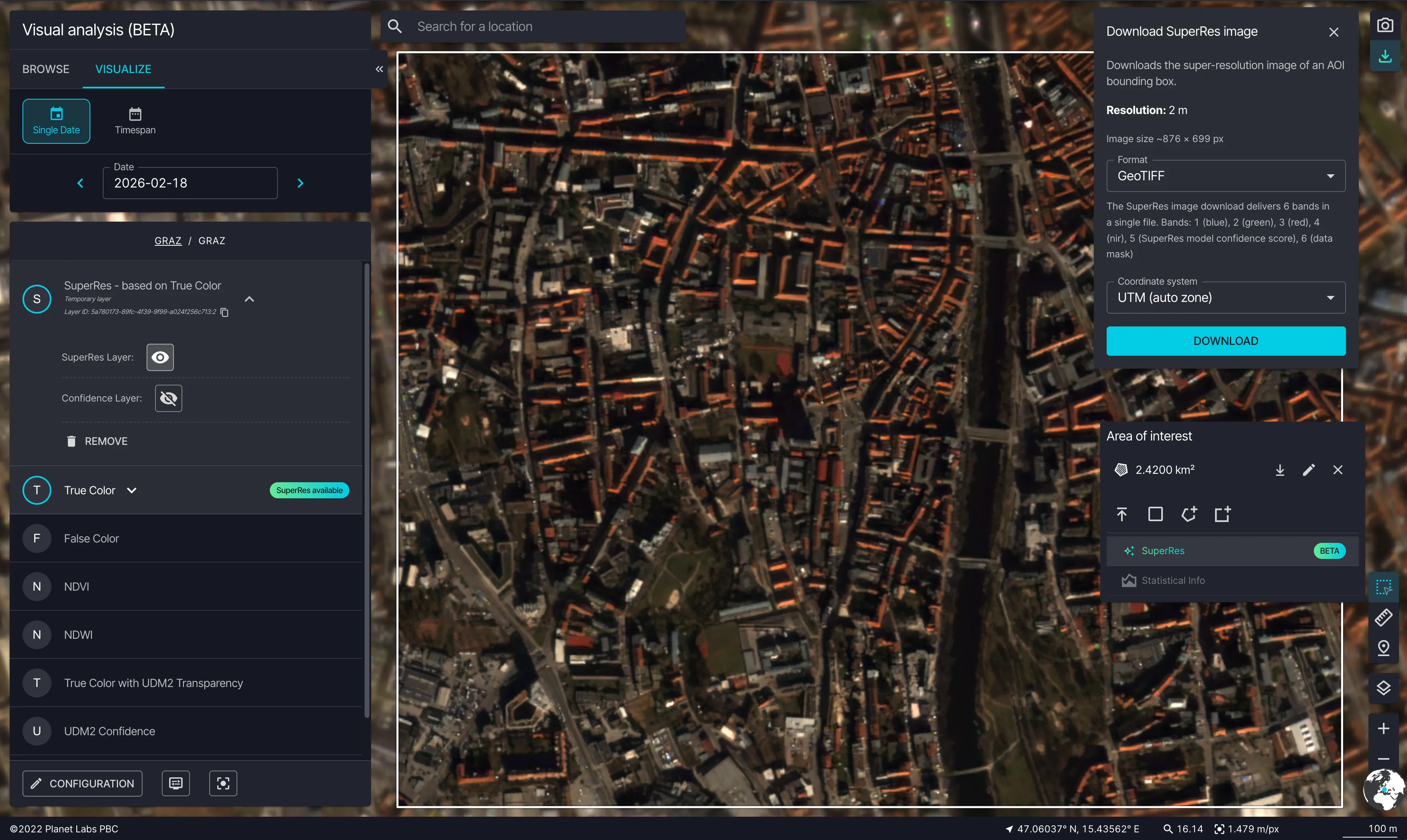Open the measure ruler tool

[1383, 618]
